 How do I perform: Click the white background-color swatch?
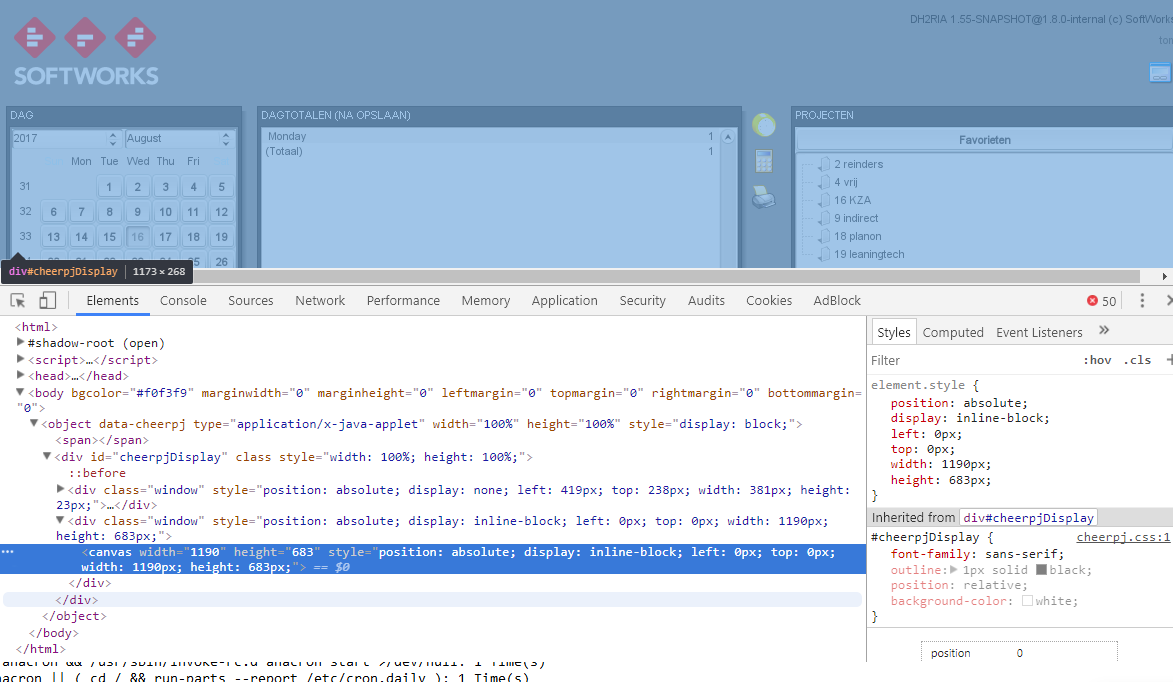[1027, 600]
